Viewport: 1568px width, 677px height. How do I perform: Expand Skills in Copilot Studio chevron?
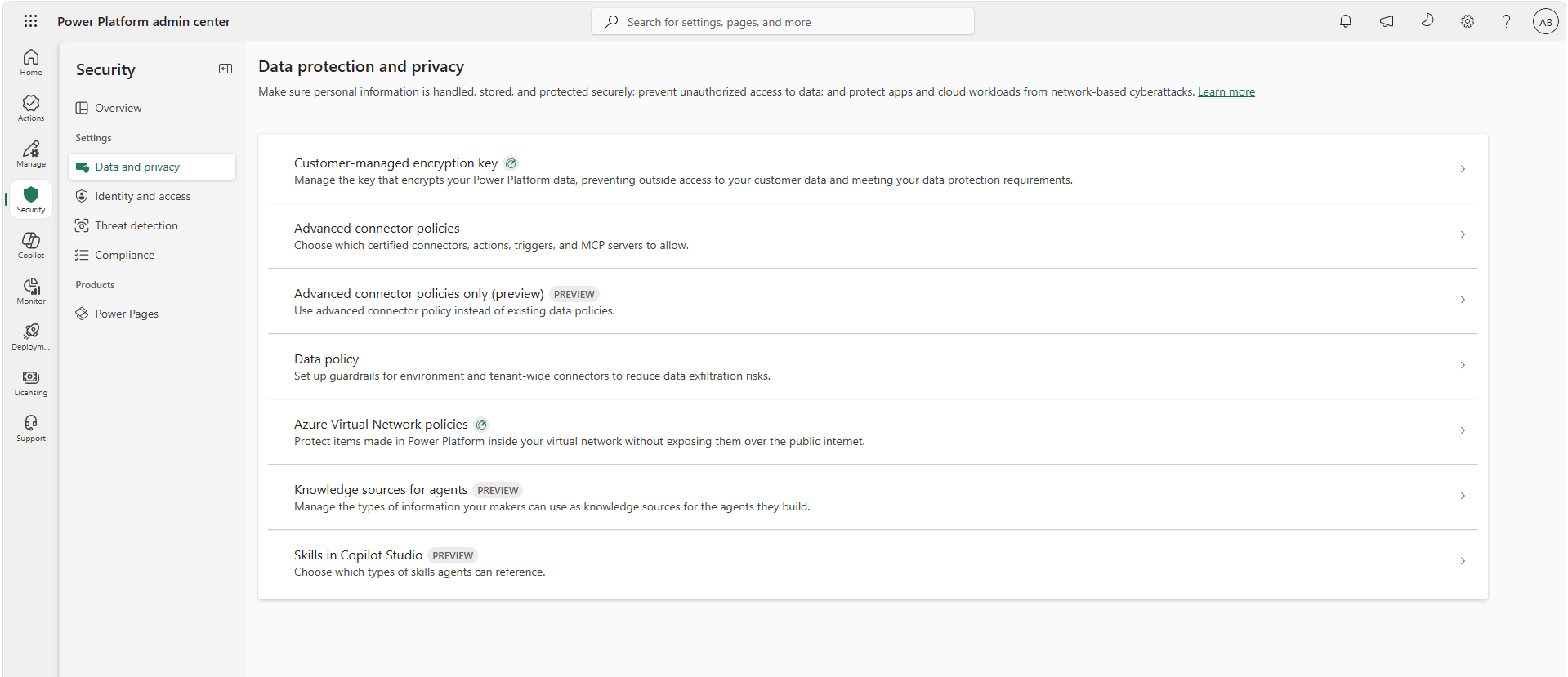(x=1463, y=561)
